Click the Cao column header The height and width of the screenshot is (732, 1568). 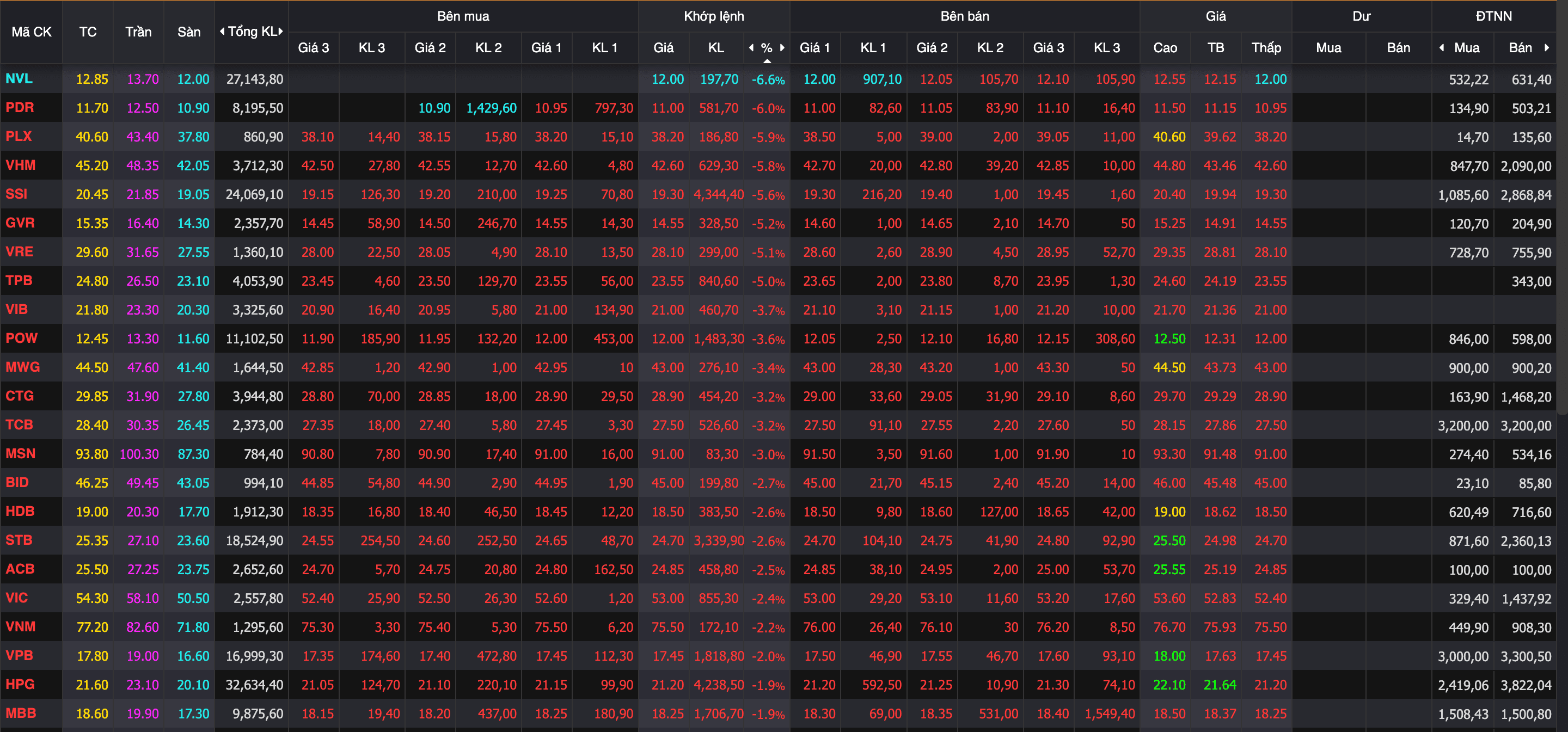point(1165,47)
